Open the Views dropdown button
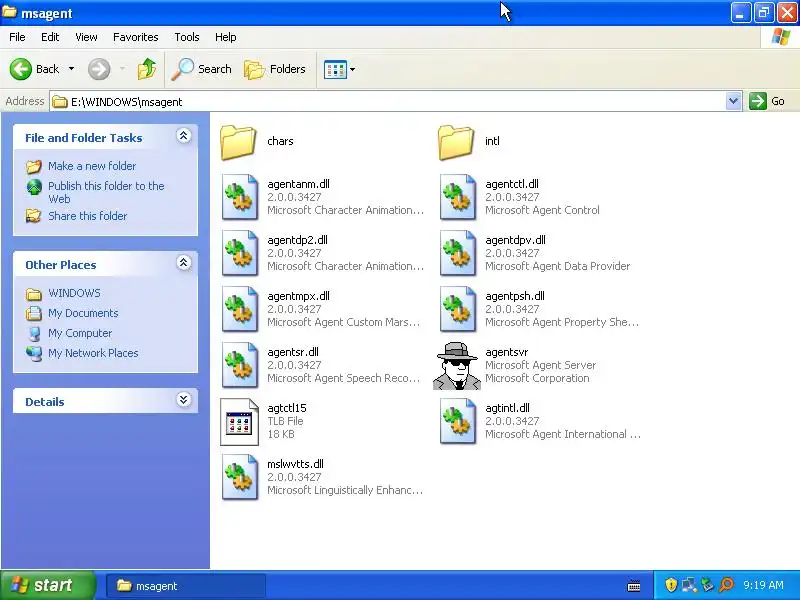The height and width of the screenshot is (600, 800). pyautogui.click(x=340, y=69)
